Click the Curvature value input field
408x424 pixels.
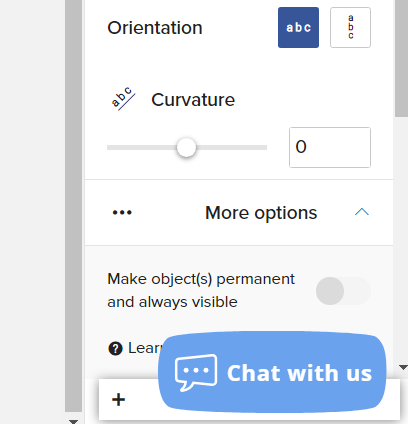(x=330, y=147)
